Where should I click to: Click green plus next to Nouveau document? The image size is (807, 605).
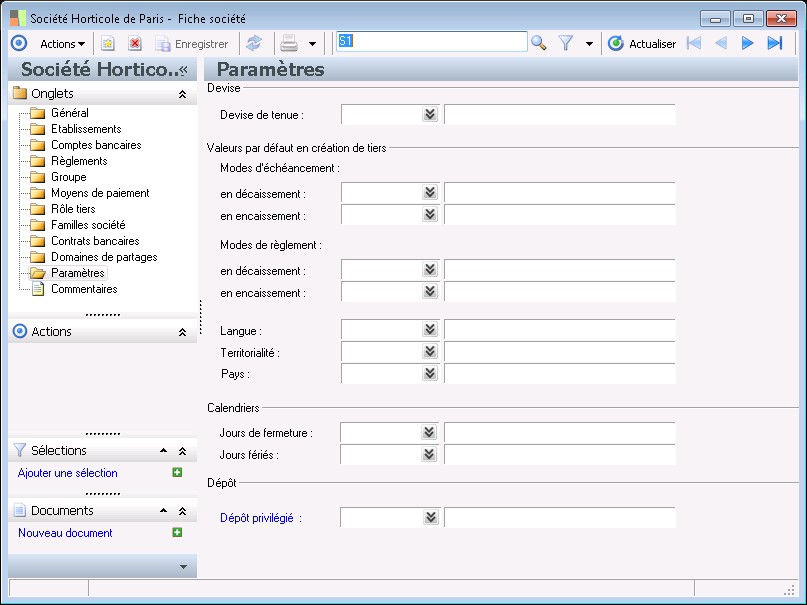point(177,532)
